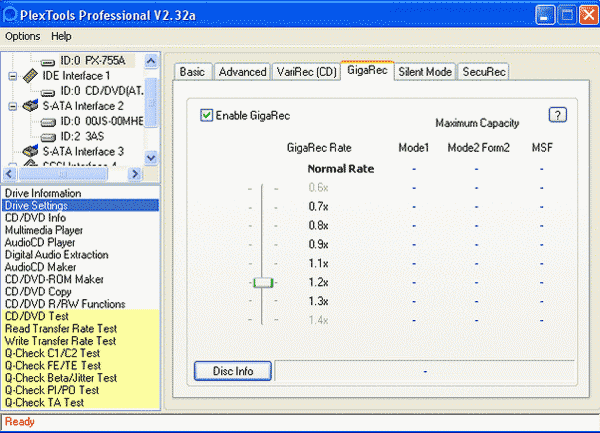Click the S-ATA Interface 2 icon
This screenshot has height=433, width=600.
pos(30,106)
